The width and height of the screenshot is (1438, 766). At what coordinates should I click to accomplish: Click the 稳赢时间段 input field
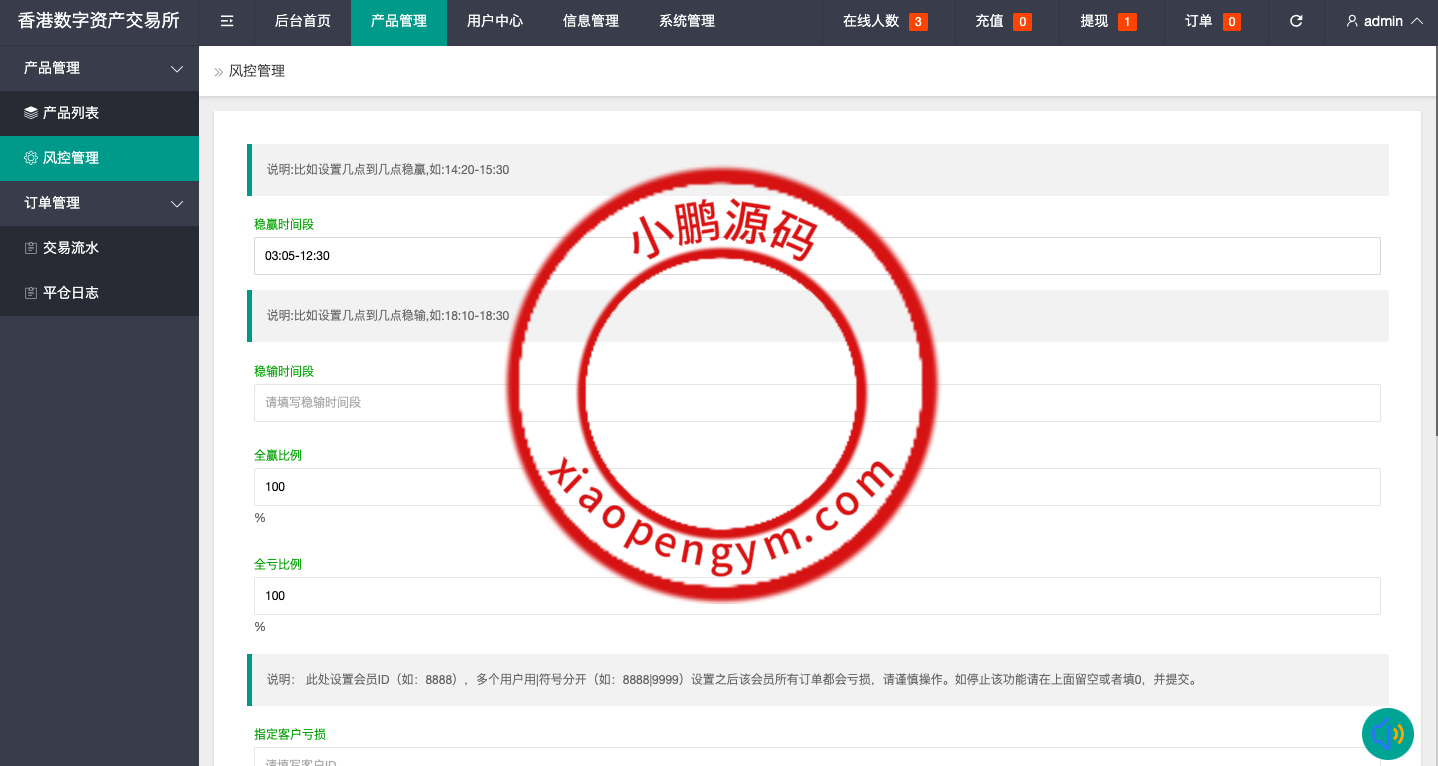point(817,256)
